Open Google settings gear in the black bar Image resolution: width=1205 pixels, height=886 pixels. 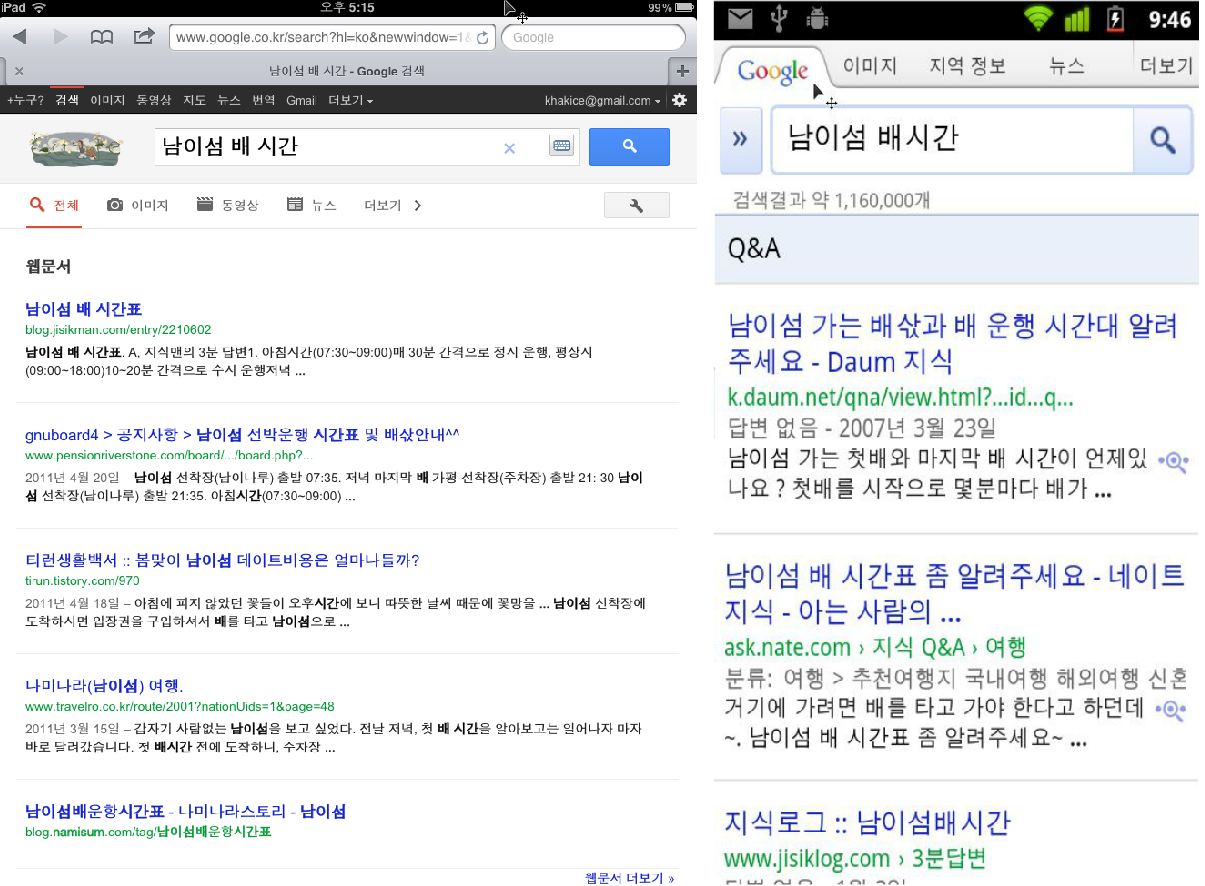point(679,100)
